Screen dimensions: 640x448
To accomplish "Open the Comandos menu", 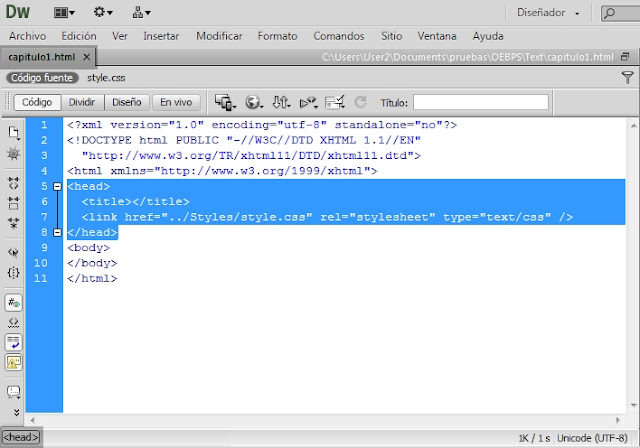I will pos(339,36).
